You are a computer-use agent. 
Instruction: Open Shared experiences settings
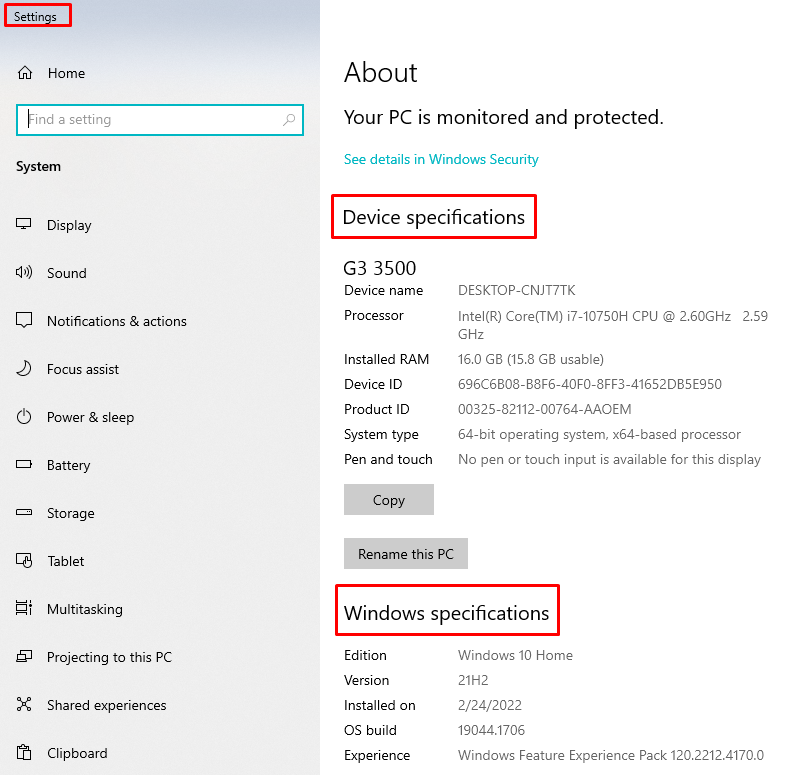[106, 705]
